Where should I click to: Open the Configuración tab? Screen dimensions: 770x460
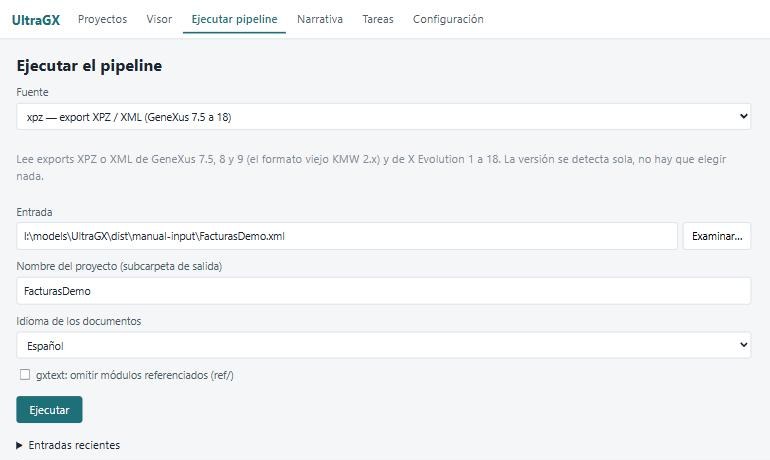point(448,19)
